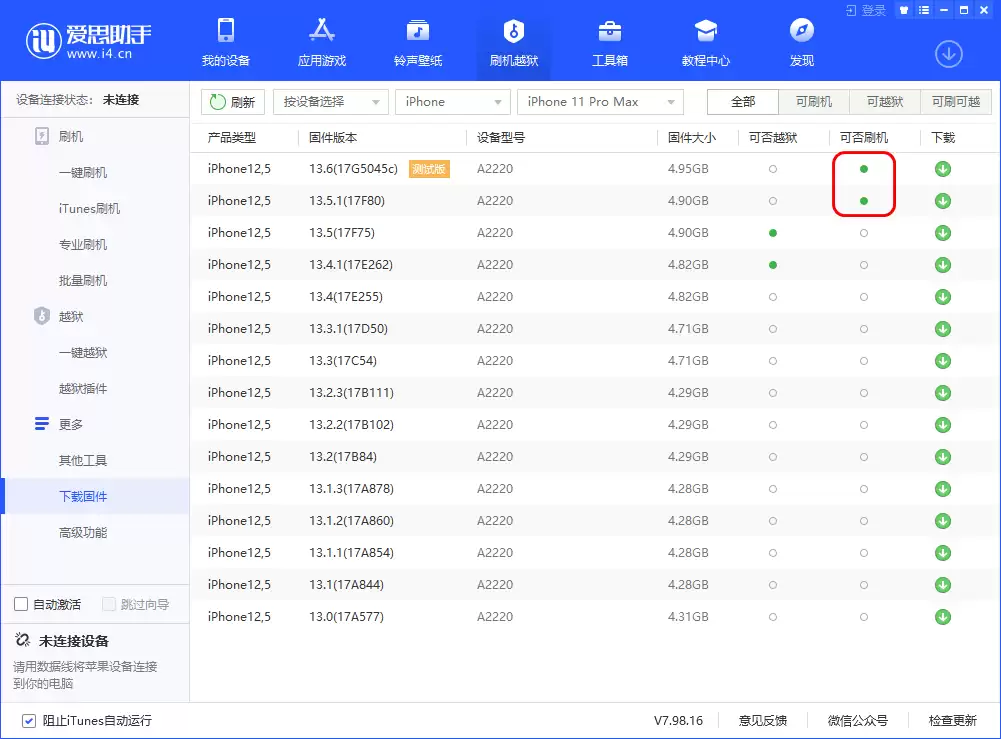This screenshot has width=1001, height=739.
Task: Click the 固件大小 column header
Action: [x=692, y=138]
